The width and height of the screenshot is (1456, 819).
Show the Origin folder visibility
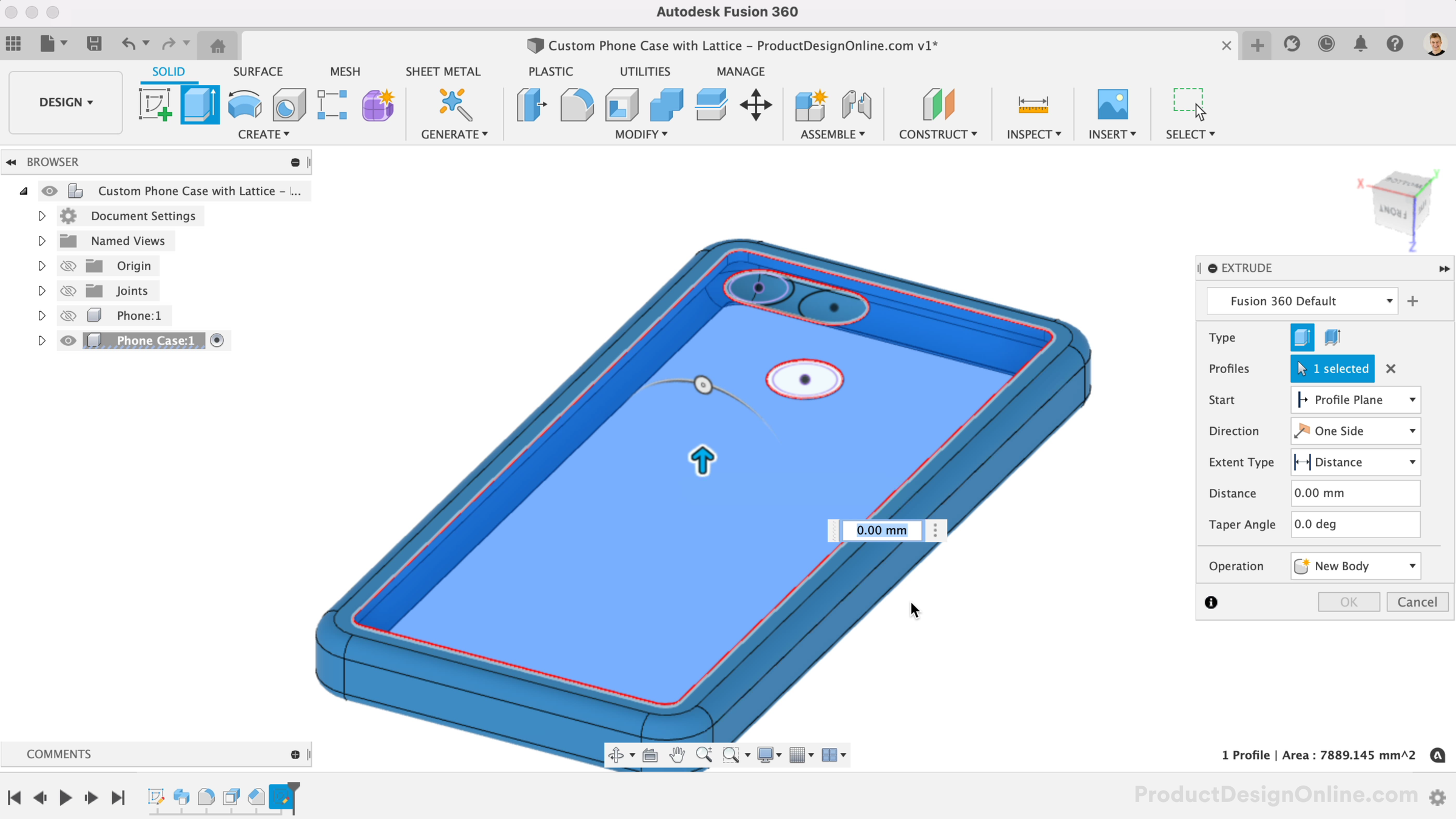pyautogui.click(x=68, y=265)
